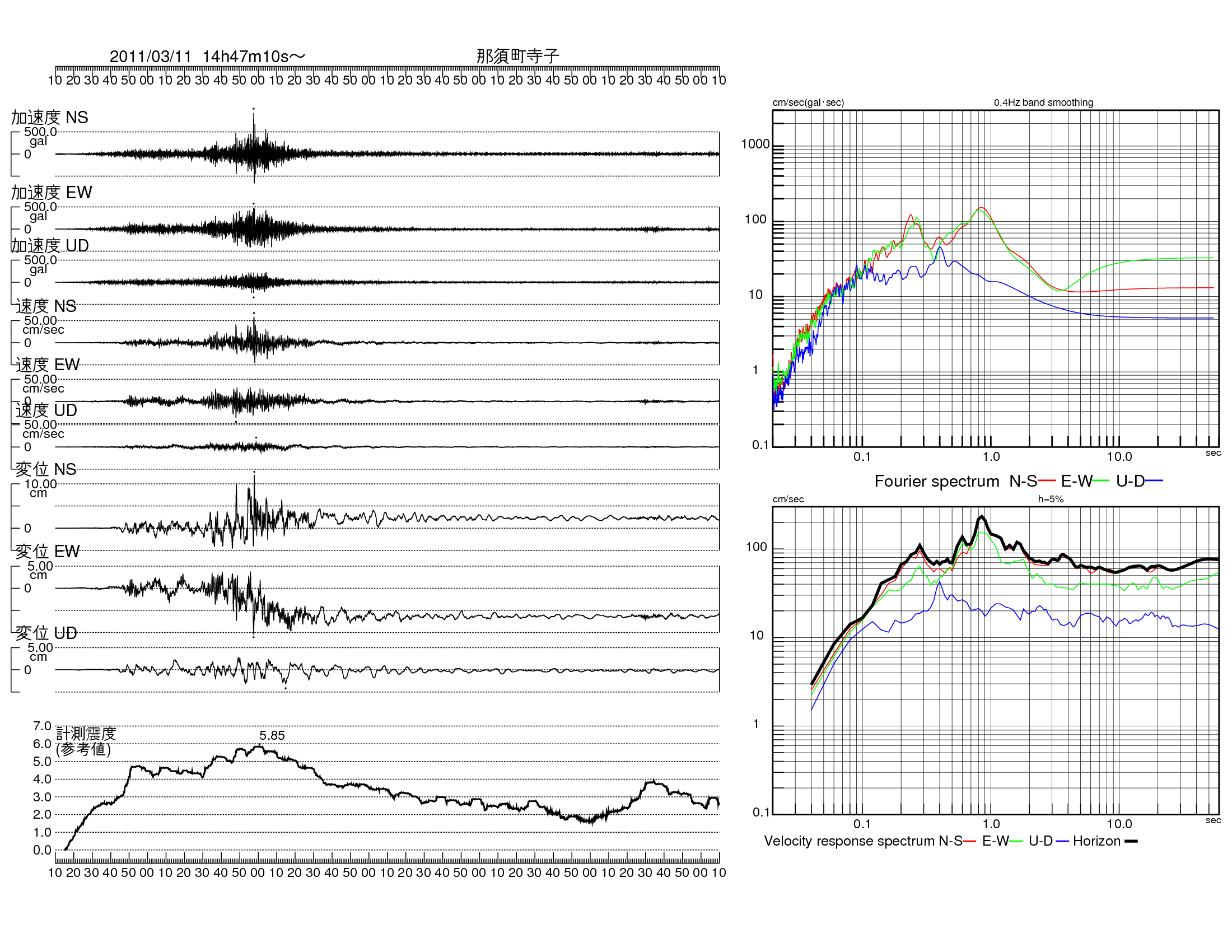Screen dimensions: 1232x952
Task: Click the 0.1 x-axis label under response plot
Action: pyautogui.click(x=862, y=823)
